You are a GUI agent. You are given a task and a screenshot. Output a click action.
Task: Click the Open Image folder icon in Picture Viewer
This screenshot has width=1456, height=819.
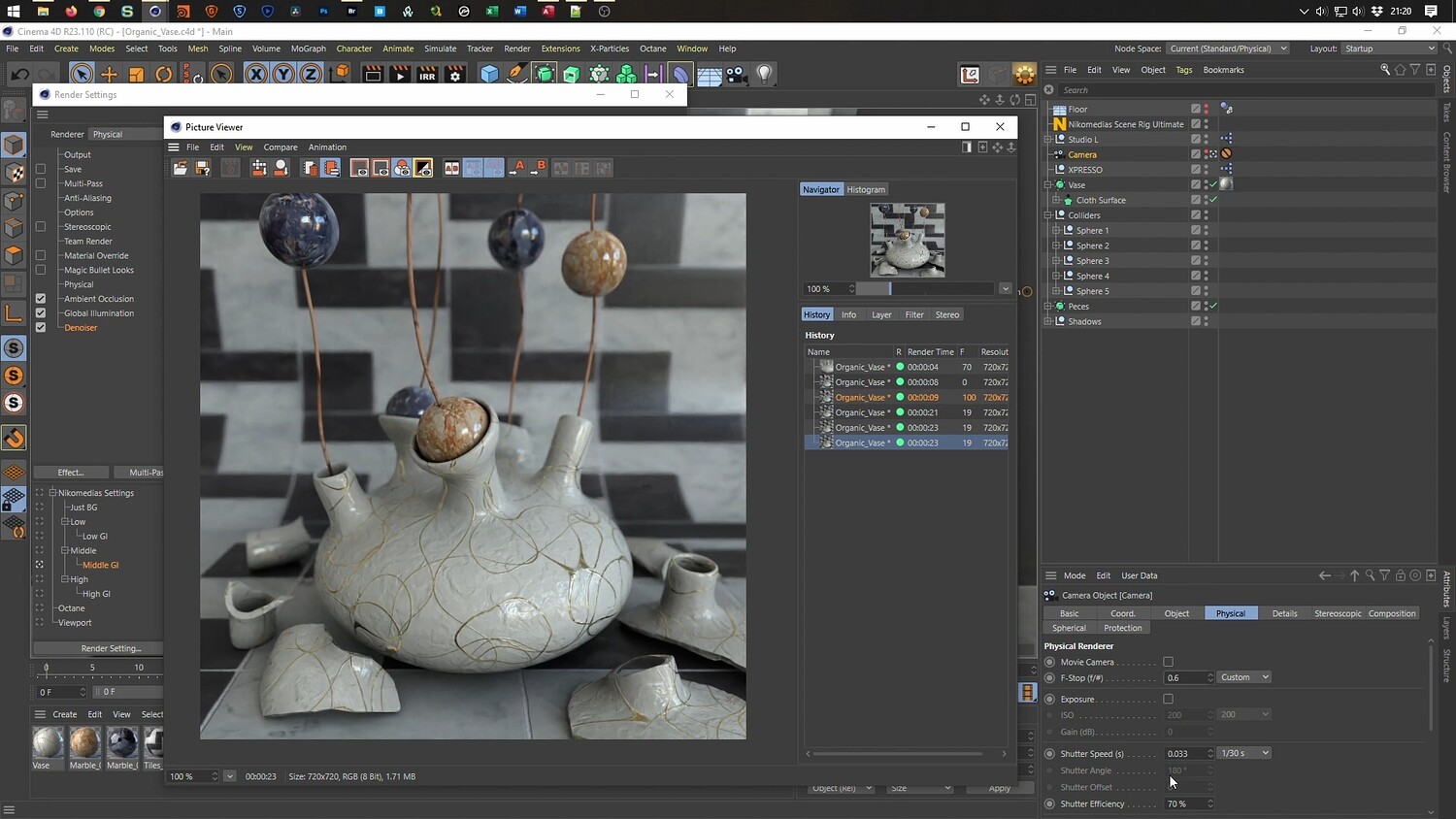click(x=181, y=169)
